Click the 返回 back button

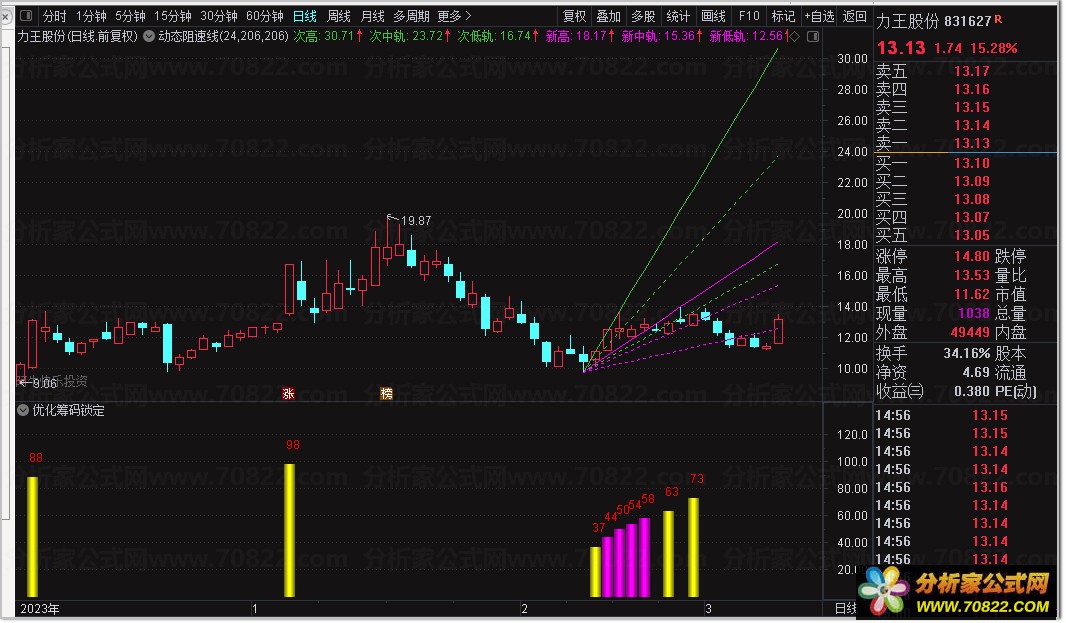point(855,16)
